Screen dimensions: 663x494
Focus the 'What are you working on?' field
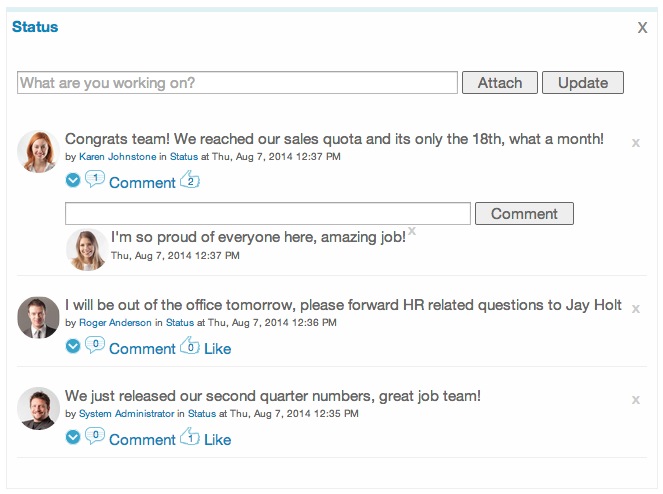[237, 82]
